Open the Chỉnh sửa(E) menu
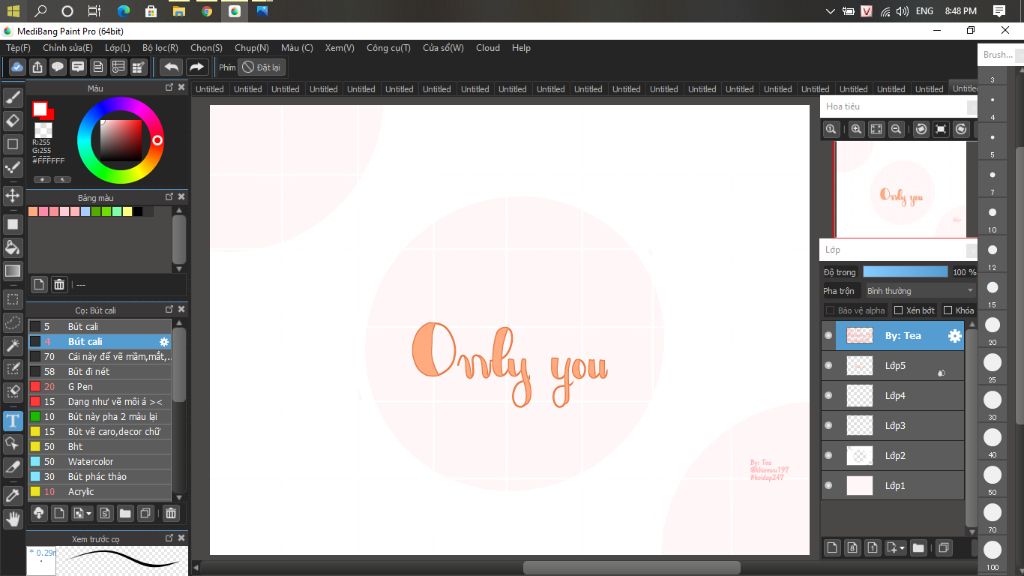1024x576 pixels. click(67, 48)
